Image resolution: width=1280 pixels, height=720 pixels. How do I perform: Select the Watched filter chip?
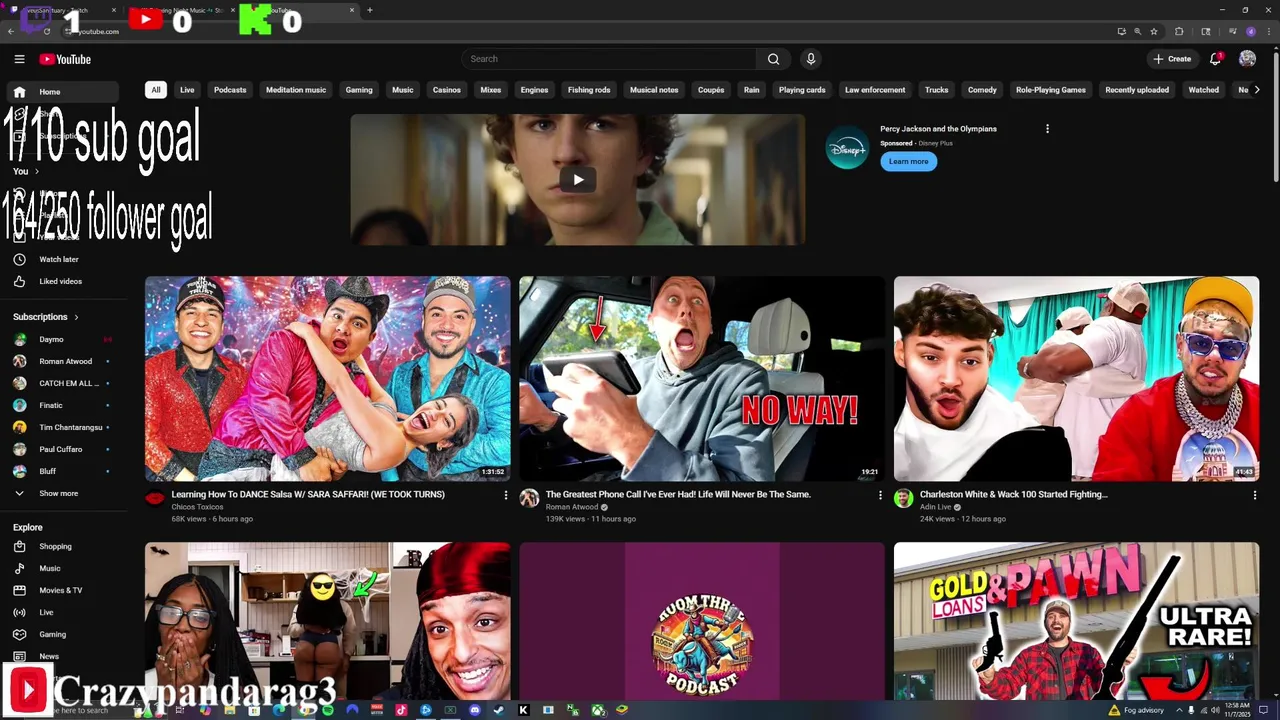coord(1204,90)
